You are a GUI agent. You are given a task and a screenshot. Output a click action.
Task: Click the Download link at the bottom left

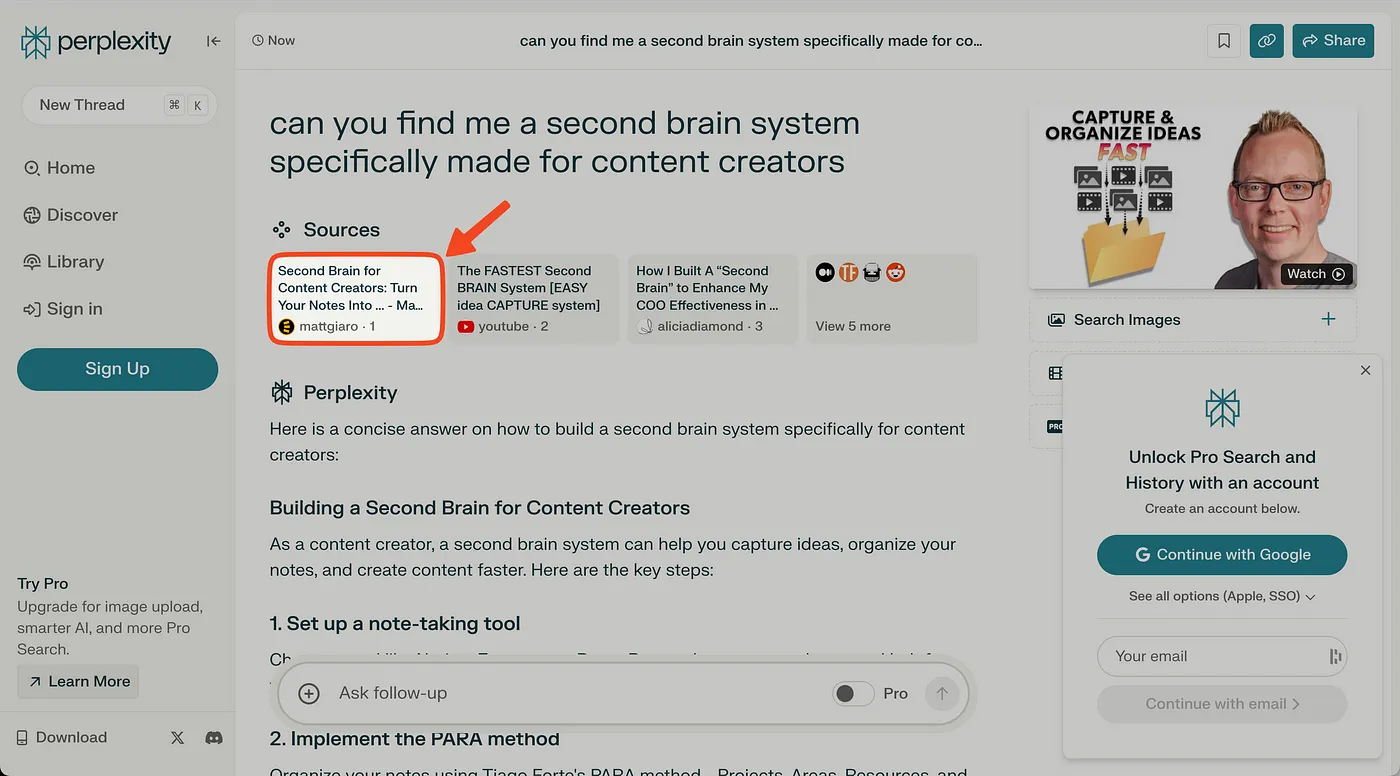tap(62, 737)
